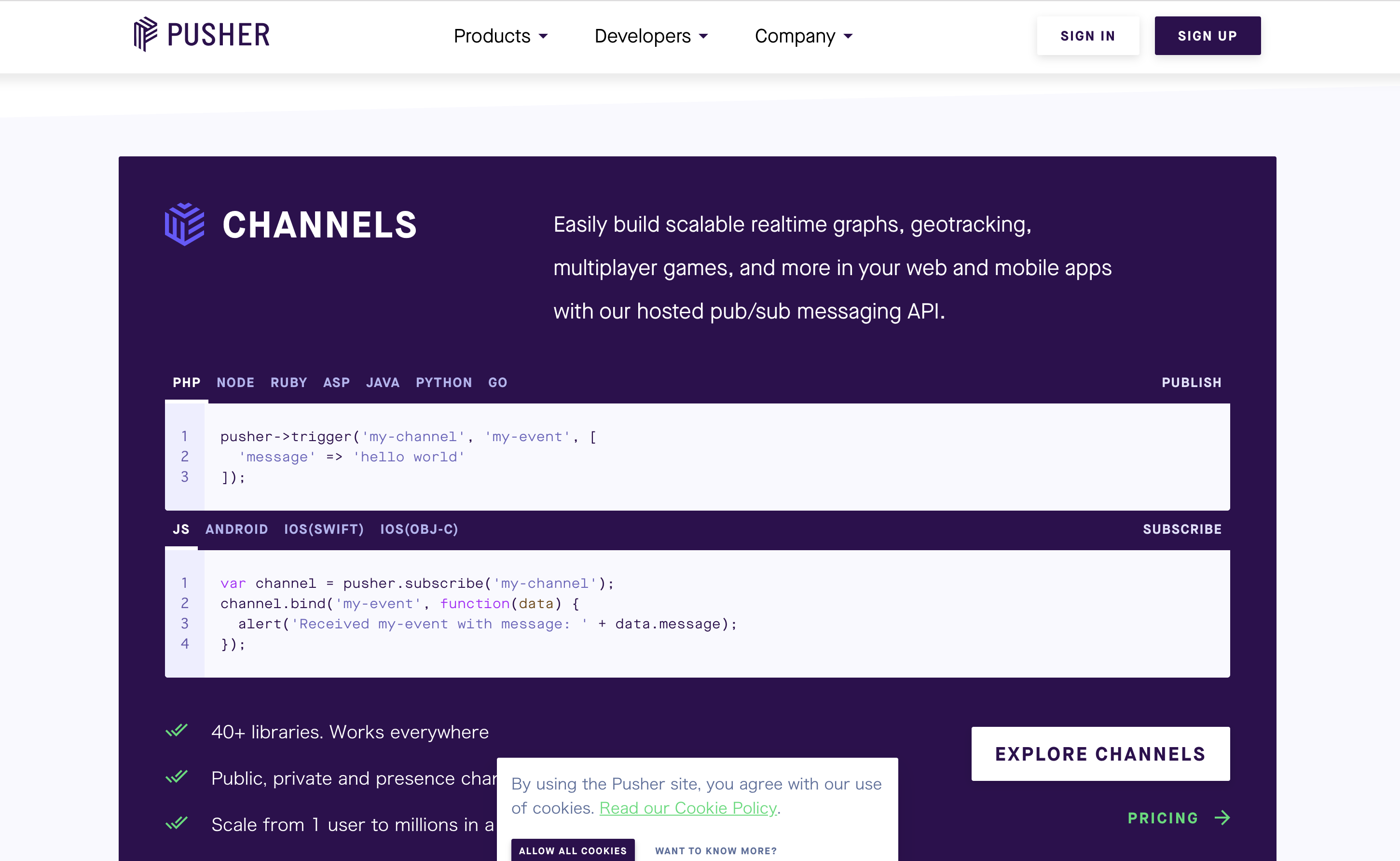The height and width of the screenshot is (861, 1400).
Task: Click the Sign In button
Action: click(1087, 36)
